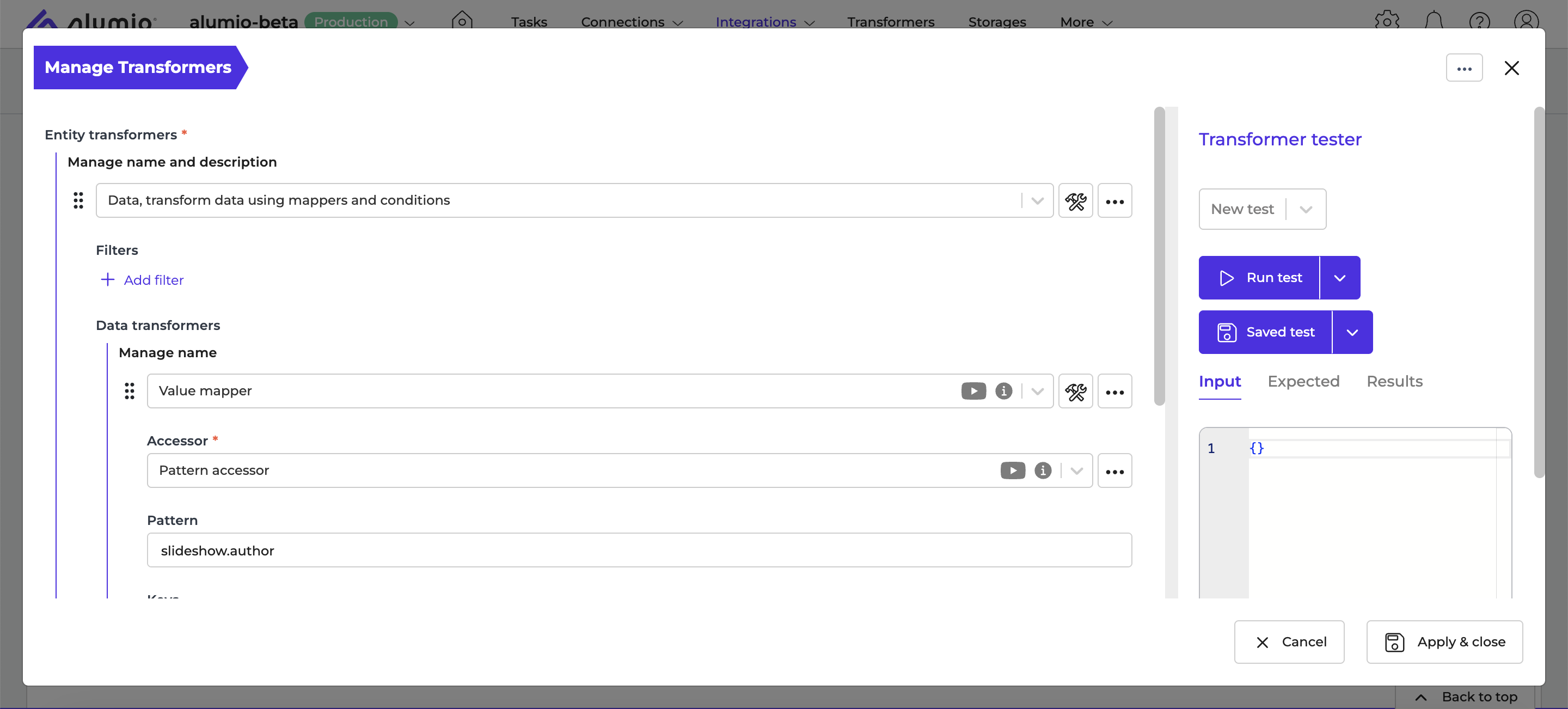Click the Production environment badge
Screen dimensions: 1568x709
(x=351, y=21)
